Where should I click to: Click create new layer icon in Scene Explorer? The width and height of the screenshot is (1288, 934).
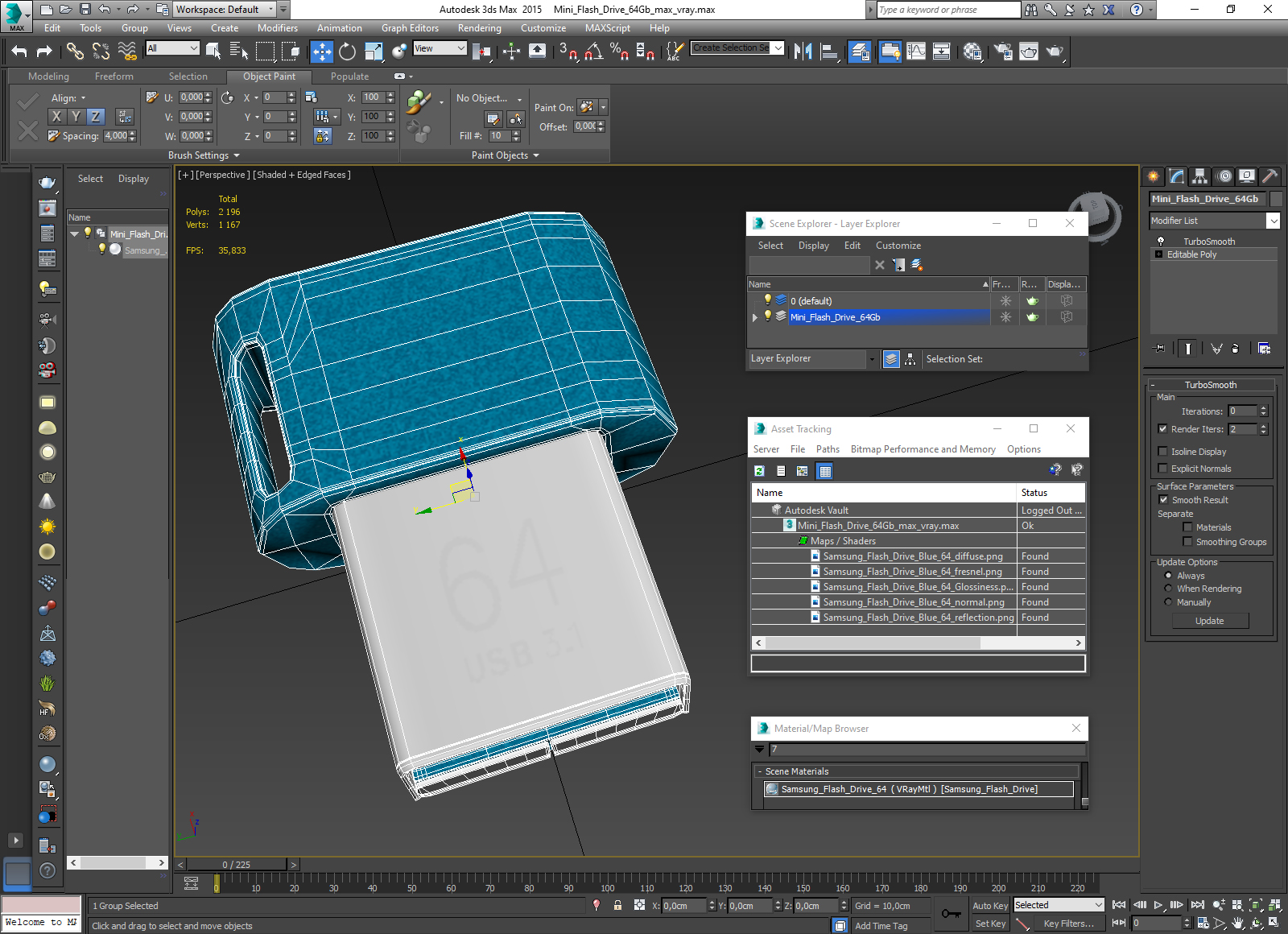tap(917, 265)
